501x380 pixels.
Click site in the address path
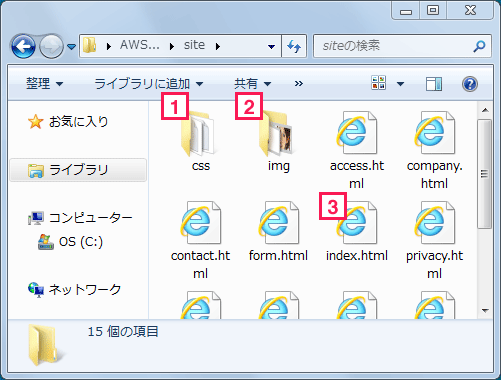point(194,45)
